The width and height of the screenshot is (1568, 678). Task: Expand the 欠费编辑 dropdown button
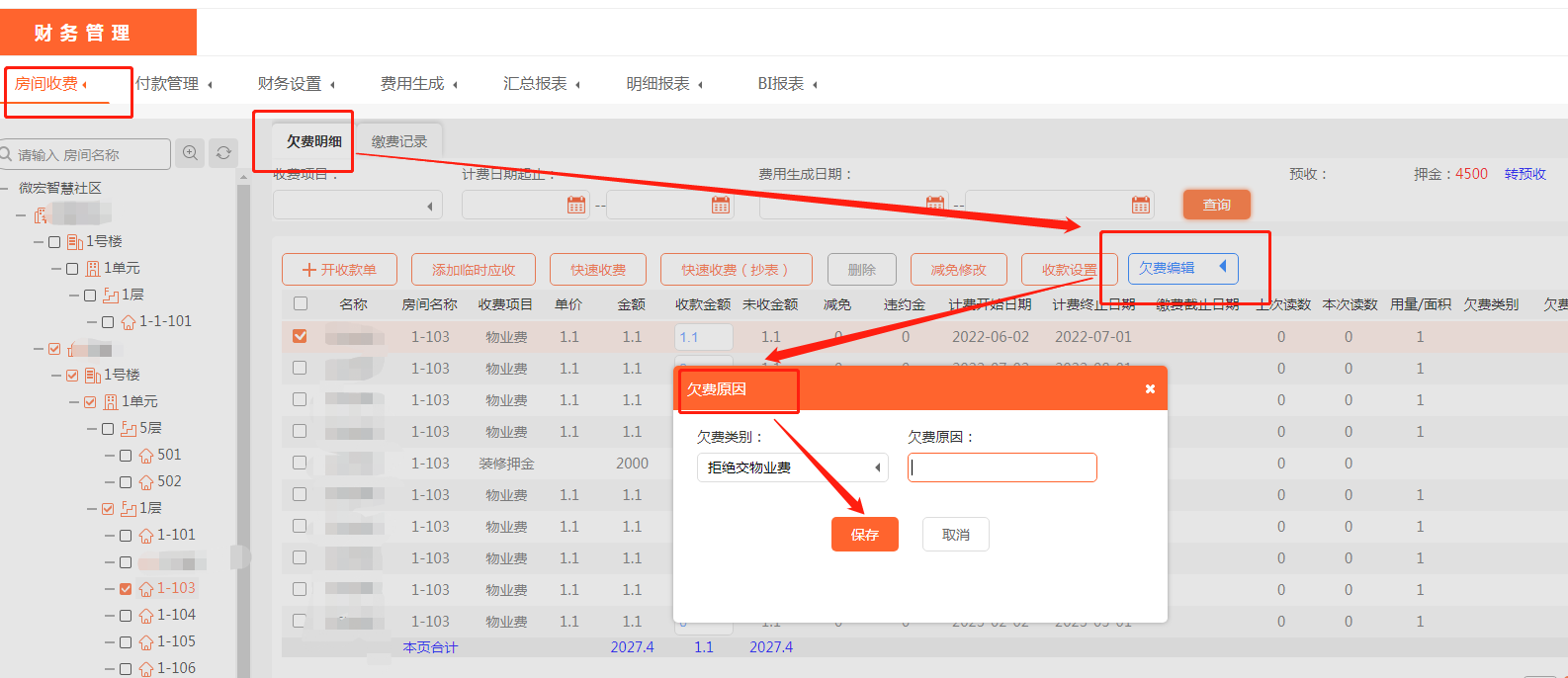[x=1222, y=267]
